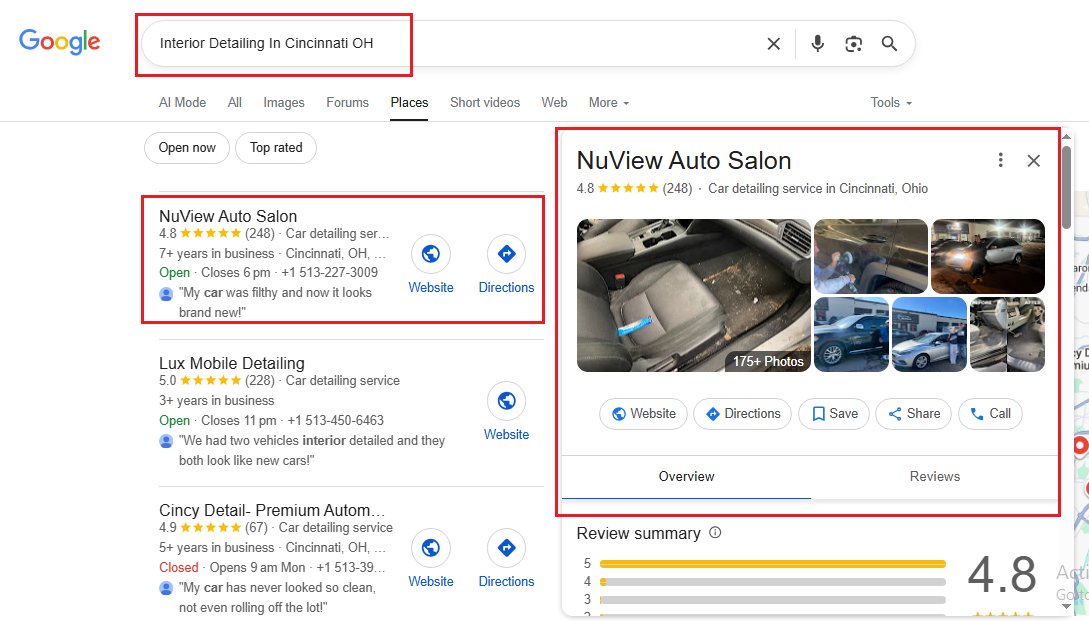Start voice search with microphone icon

coord(818,44)
